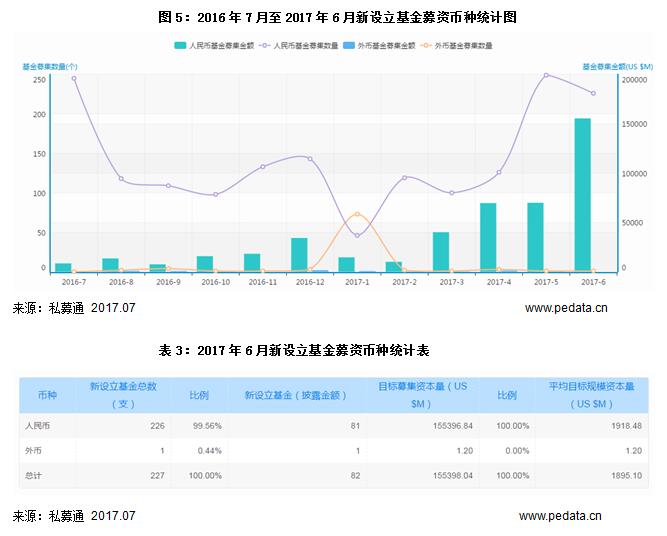Select the purple line point at 2017-2
667x536 pixels.
(405, 177)
